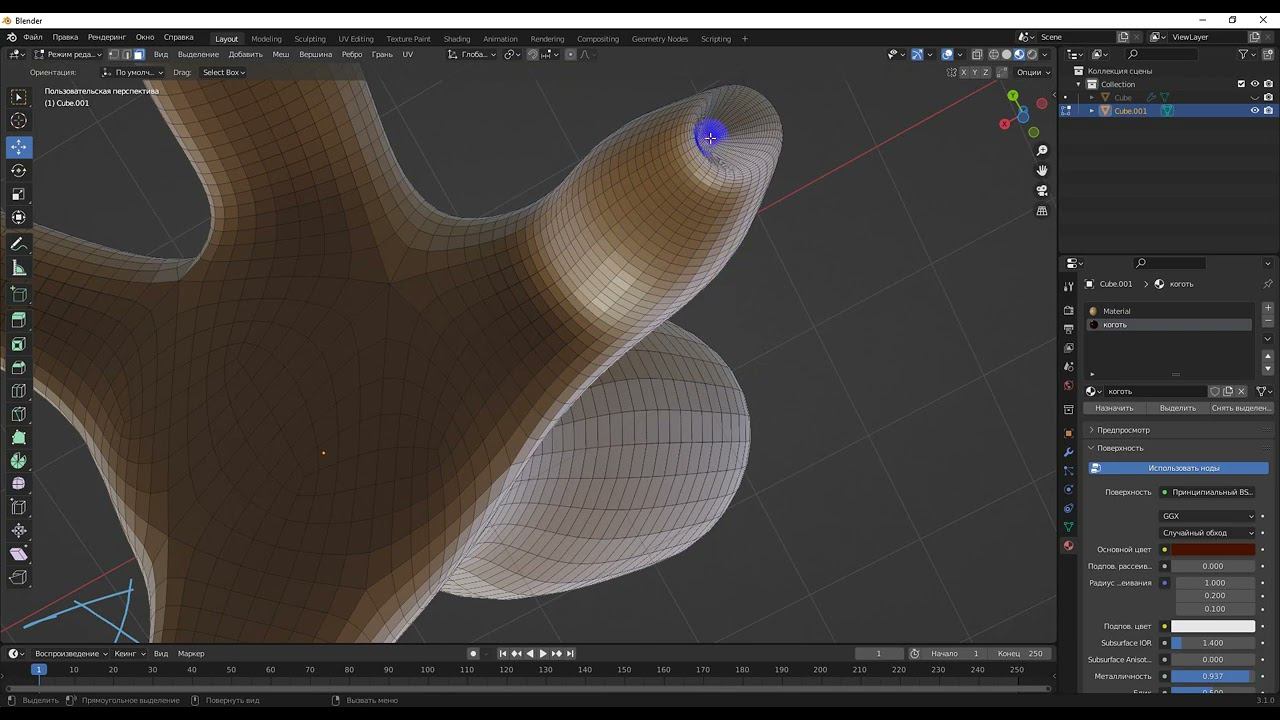Open the Основной цвет color swatch
Image resolution: width=1280 pixels, height=720 pixels.
click(x=1212, y=549)
